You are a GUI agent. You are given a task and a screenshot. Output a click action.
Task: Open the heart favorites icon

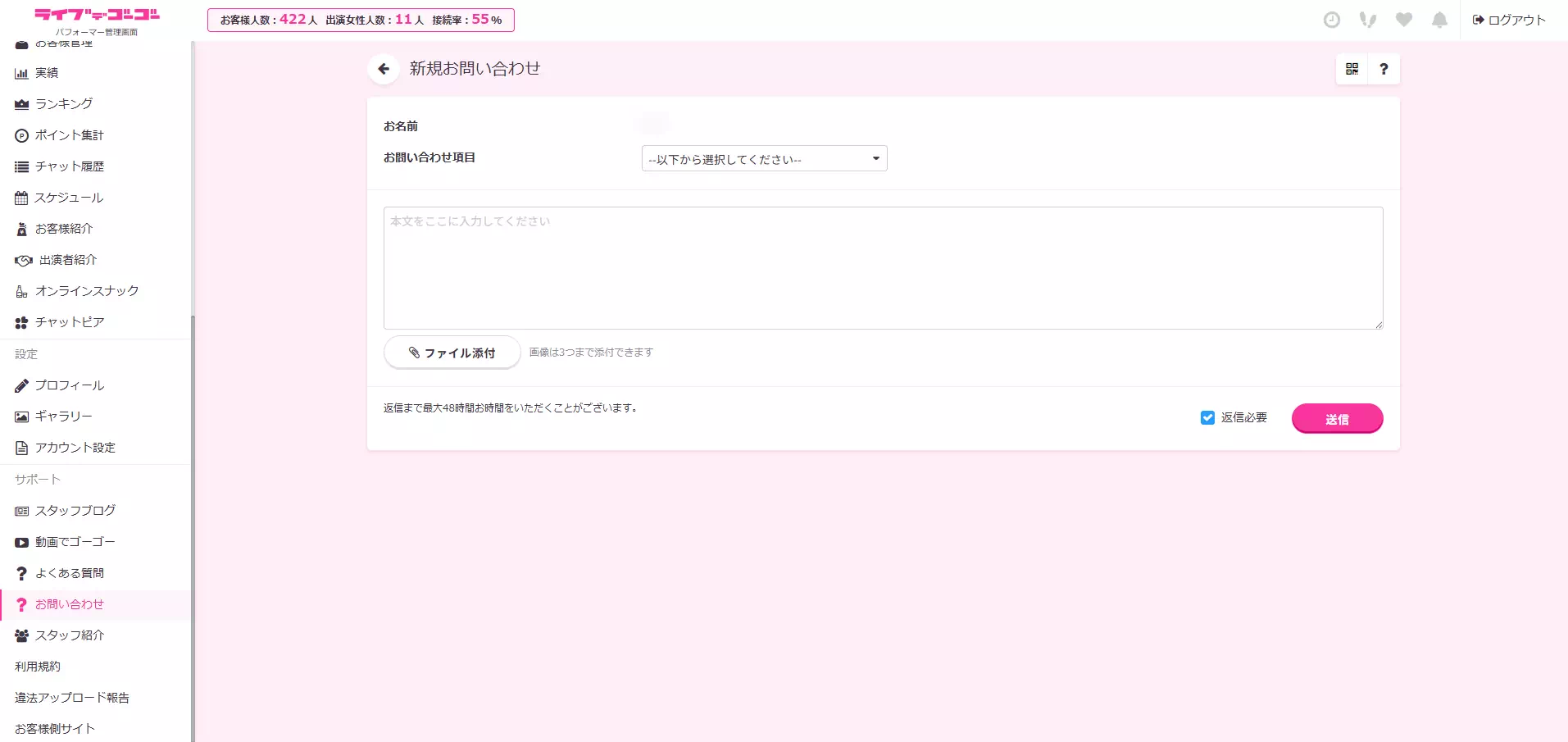1403,20
